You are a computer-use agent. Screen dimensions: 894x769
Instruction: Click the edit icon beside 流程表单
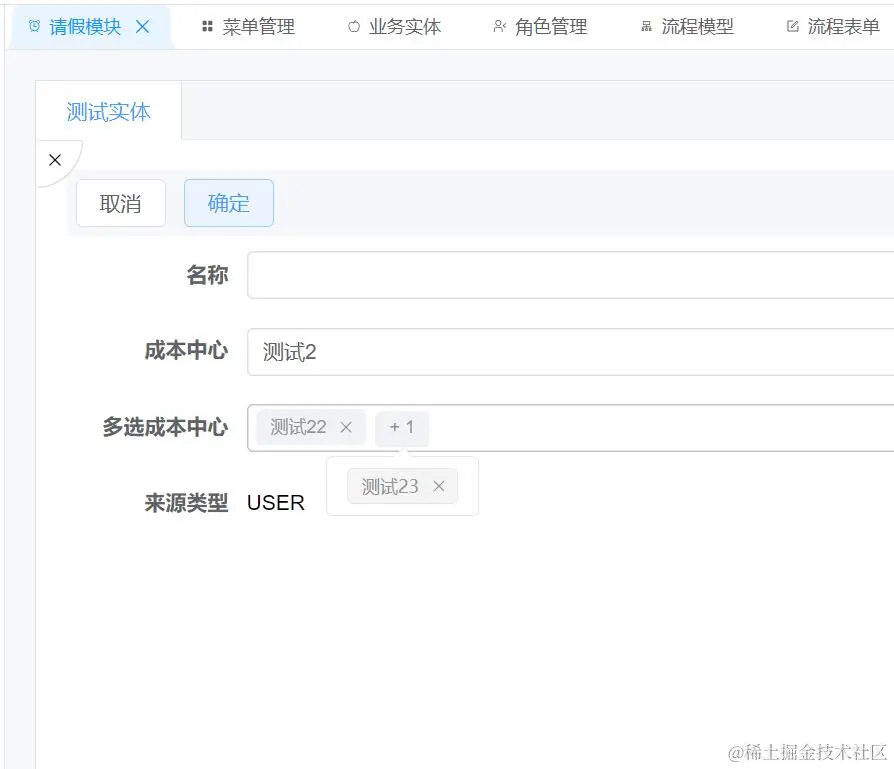pyautogui.click(x=791, y=27)
